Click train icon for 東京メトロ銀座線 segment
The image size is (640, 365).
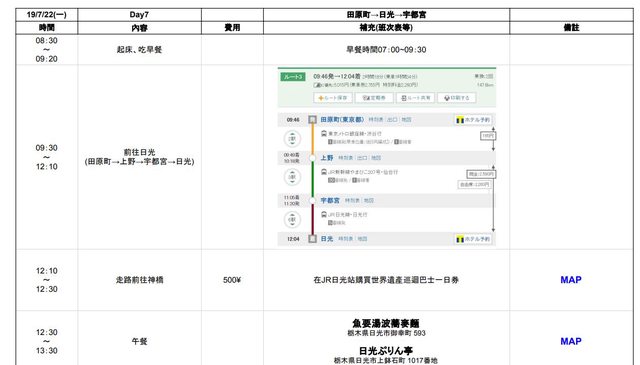[324, 134]
